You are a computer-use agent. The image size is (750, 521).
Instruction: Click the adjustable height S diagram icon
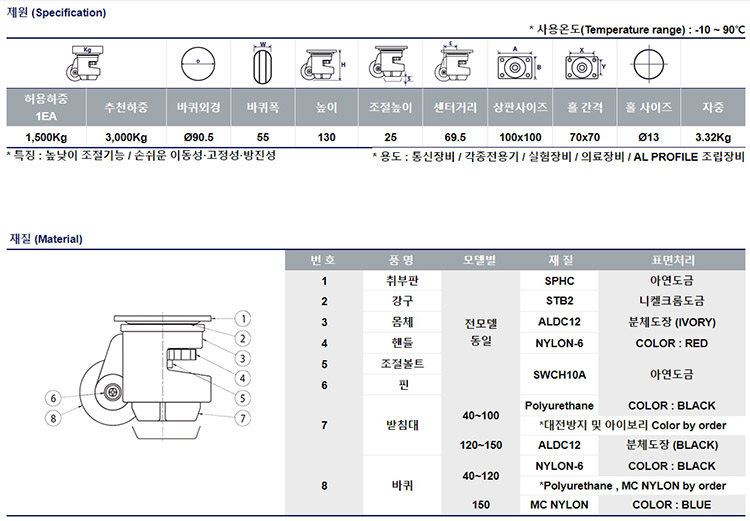pos(391,65)
